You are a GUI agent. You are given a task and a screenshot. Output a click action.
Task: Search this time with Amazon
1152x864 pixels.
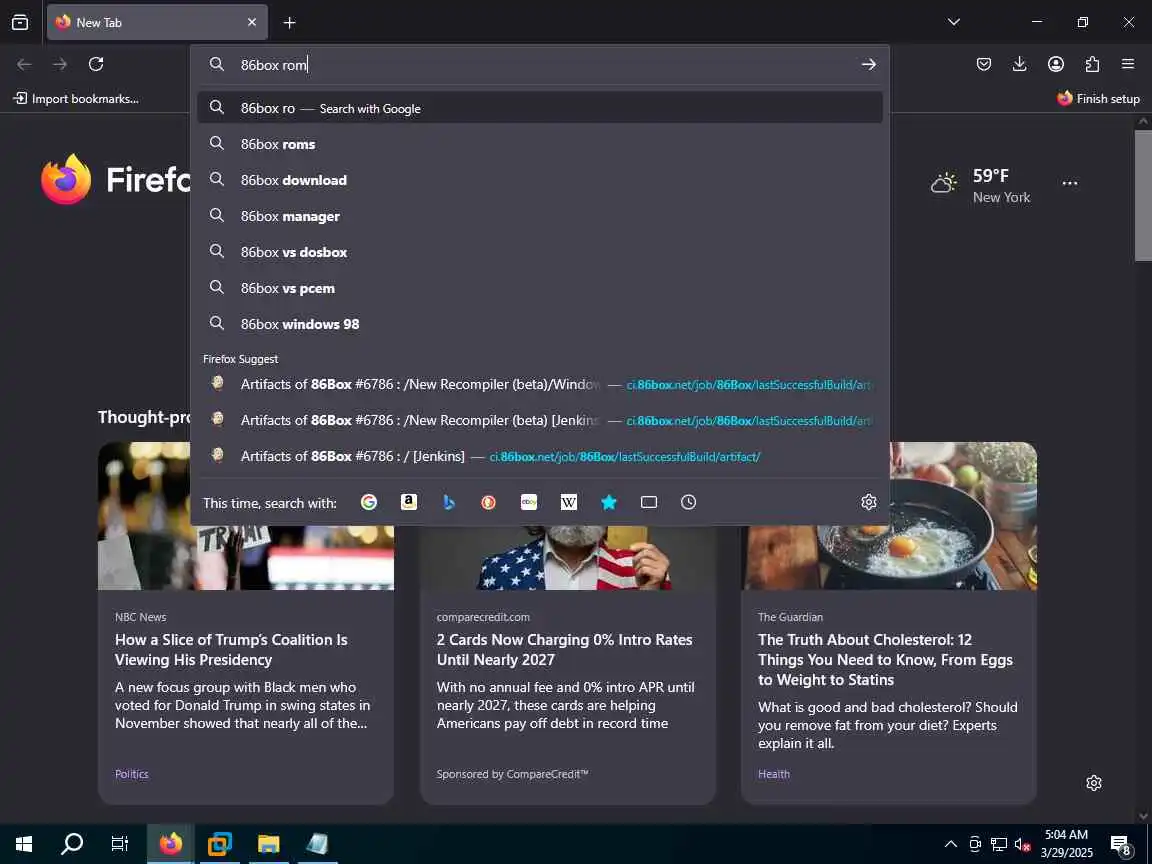click(x=408, y=502)
